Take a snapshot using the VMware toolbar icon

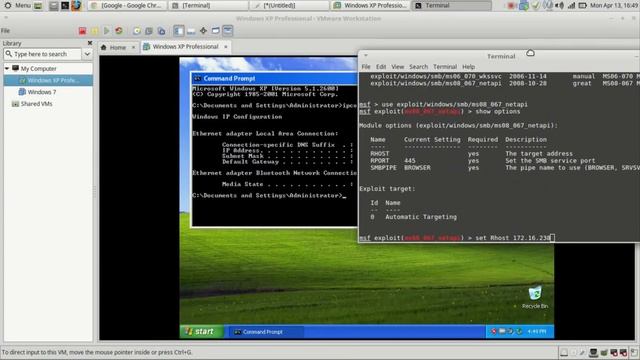click(137, 31)
